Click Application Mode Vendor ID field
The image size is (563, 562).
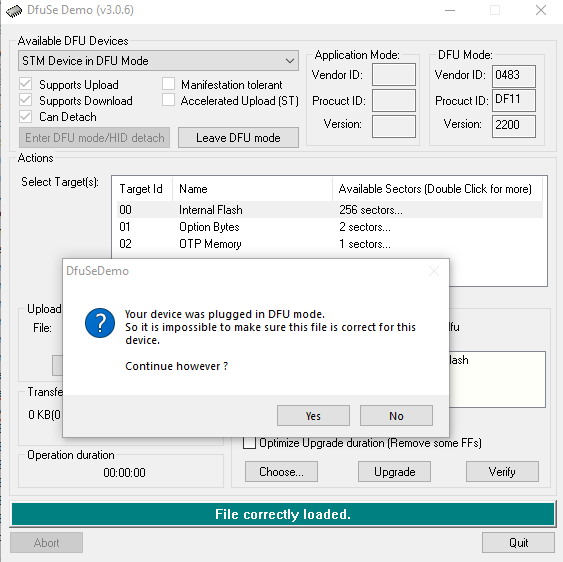point(394,75)
